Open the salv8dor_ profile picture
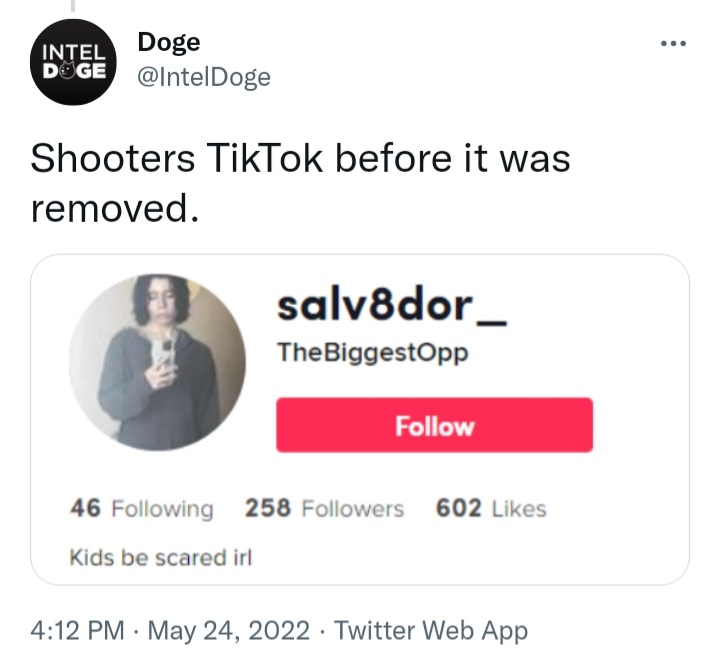This screenshot has width=720, height=669. (x=158, y=362)
